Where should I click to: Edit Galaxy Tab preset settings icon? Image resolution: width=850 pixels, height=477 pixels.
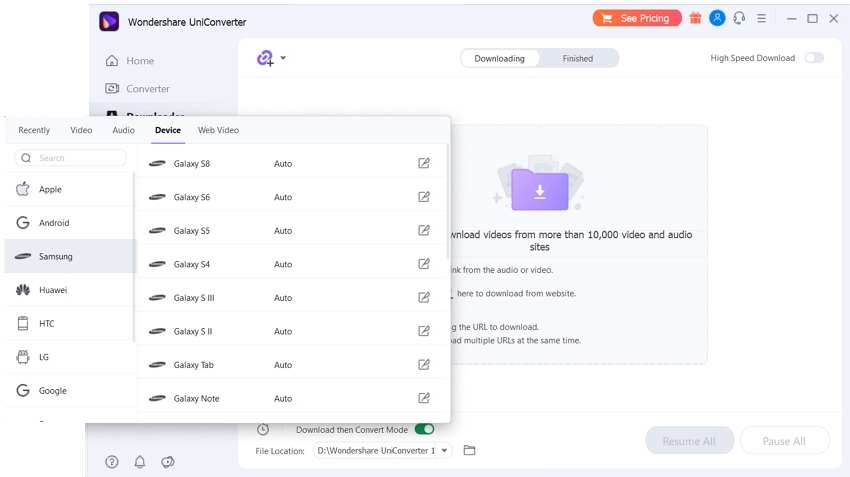coord(424,365)
